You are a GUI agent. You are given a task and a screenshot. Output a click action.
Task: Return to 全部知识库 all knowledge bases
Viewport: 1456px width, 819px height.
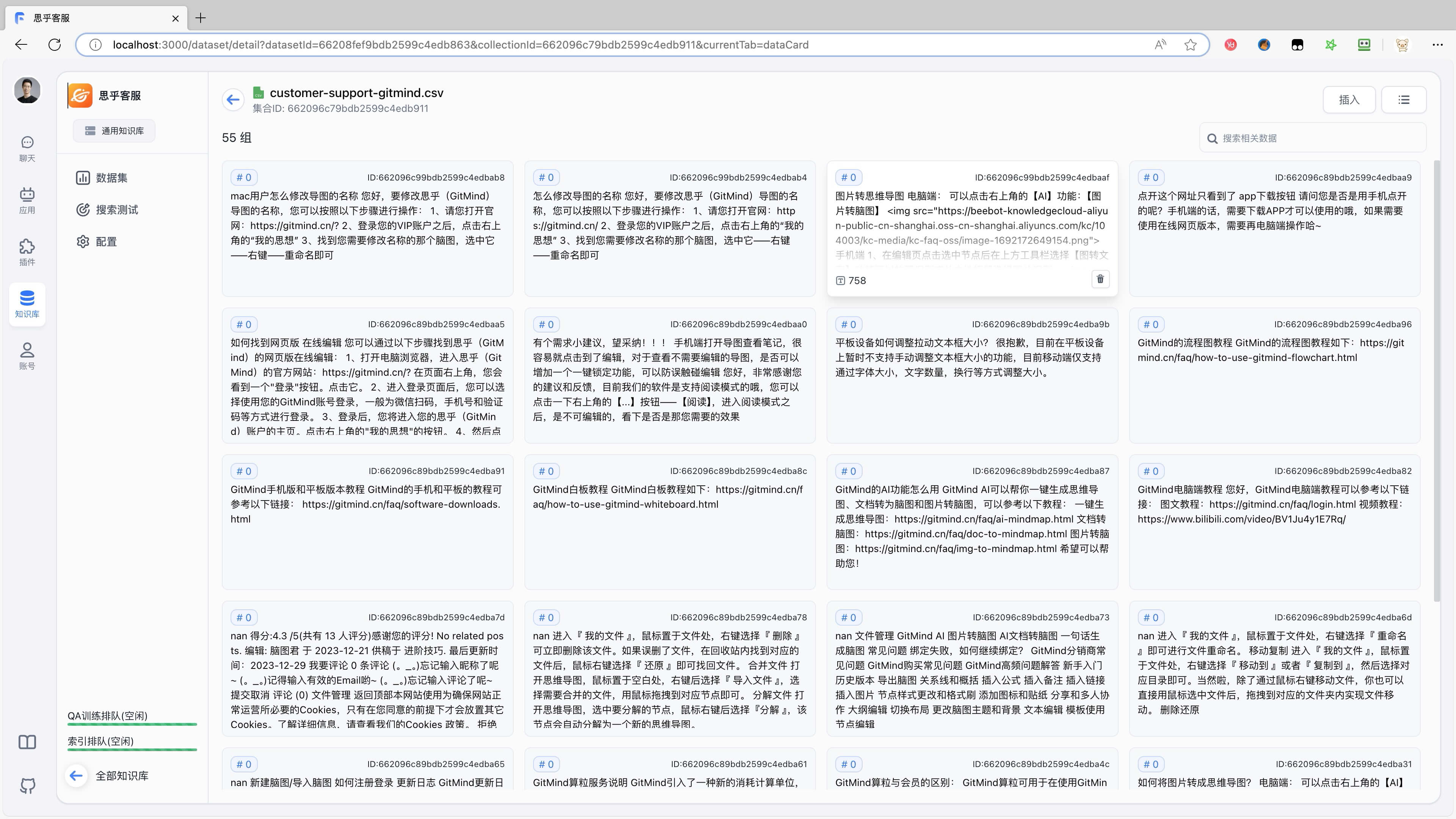[121, 776]
